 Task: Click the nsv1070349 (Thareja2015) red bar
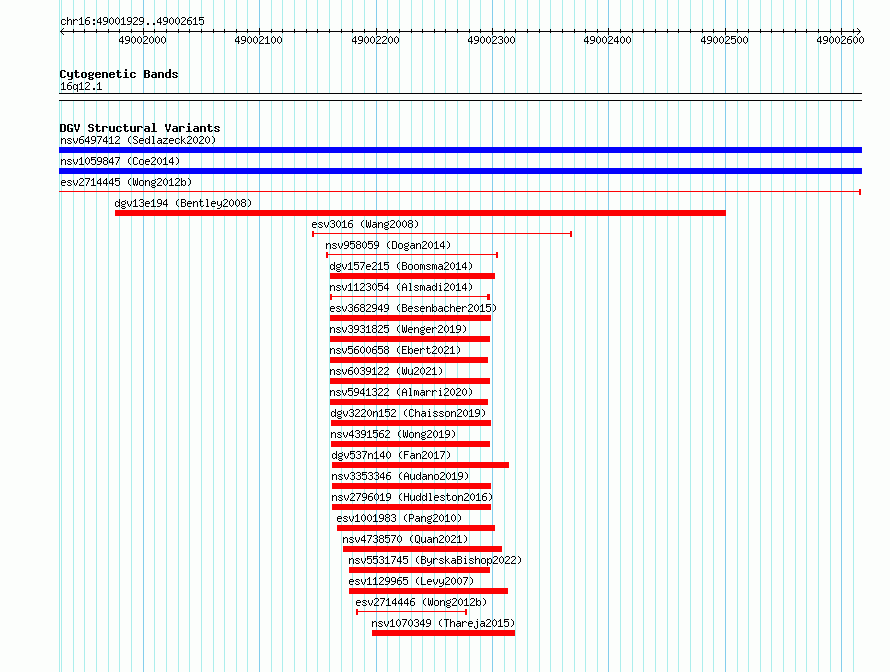pos(443,633)
